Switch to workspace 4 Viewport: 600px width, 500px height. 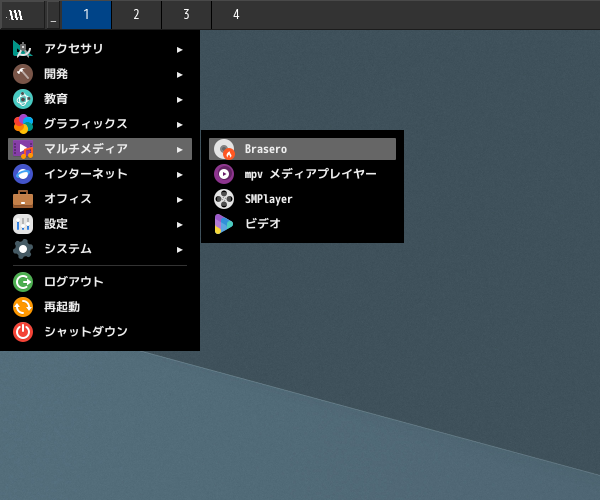pos(236,15)
